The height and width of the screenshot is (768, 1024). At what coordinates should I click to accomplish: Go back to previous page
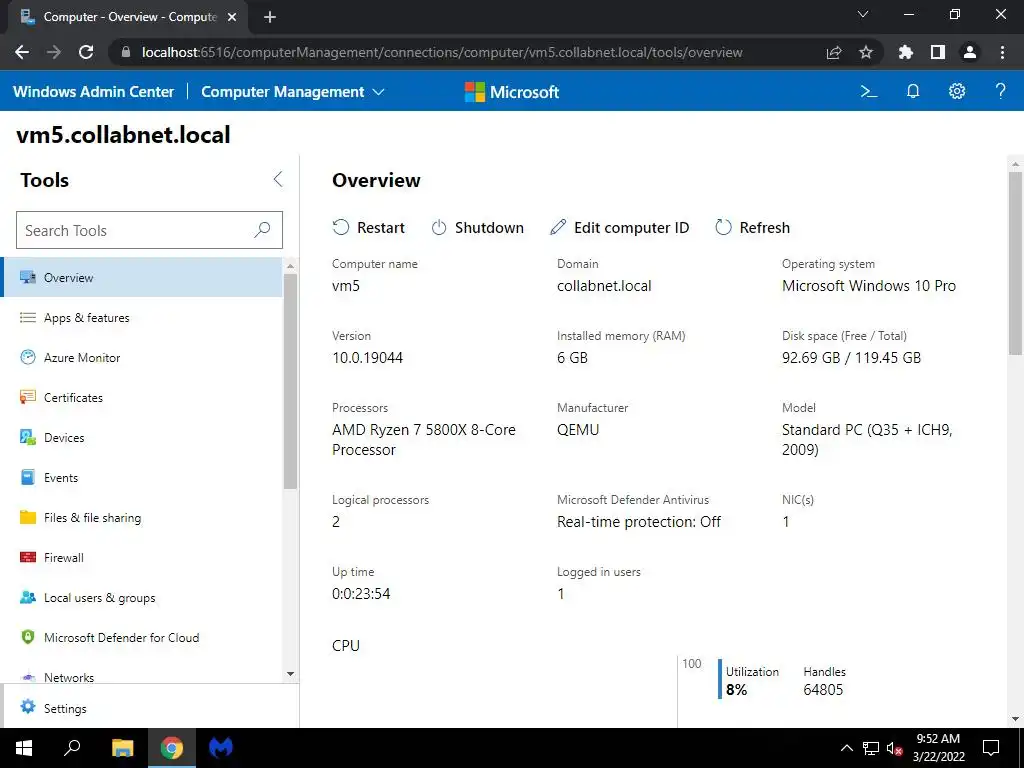(22, 52)
